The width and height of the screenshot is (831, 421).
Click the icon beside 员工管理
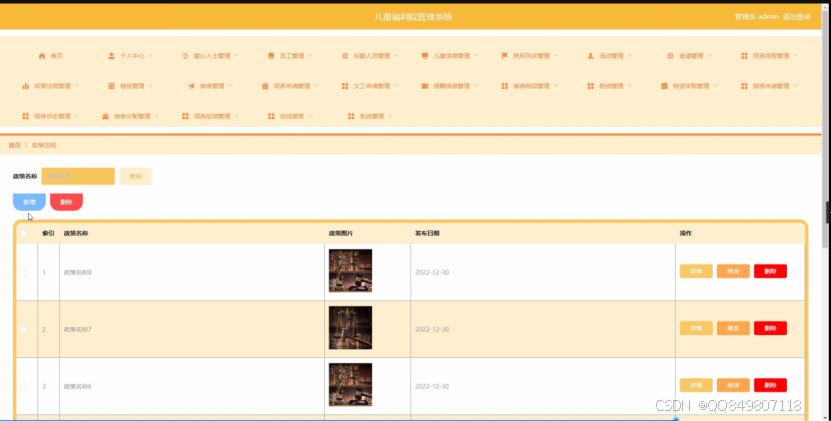[271, 56]
